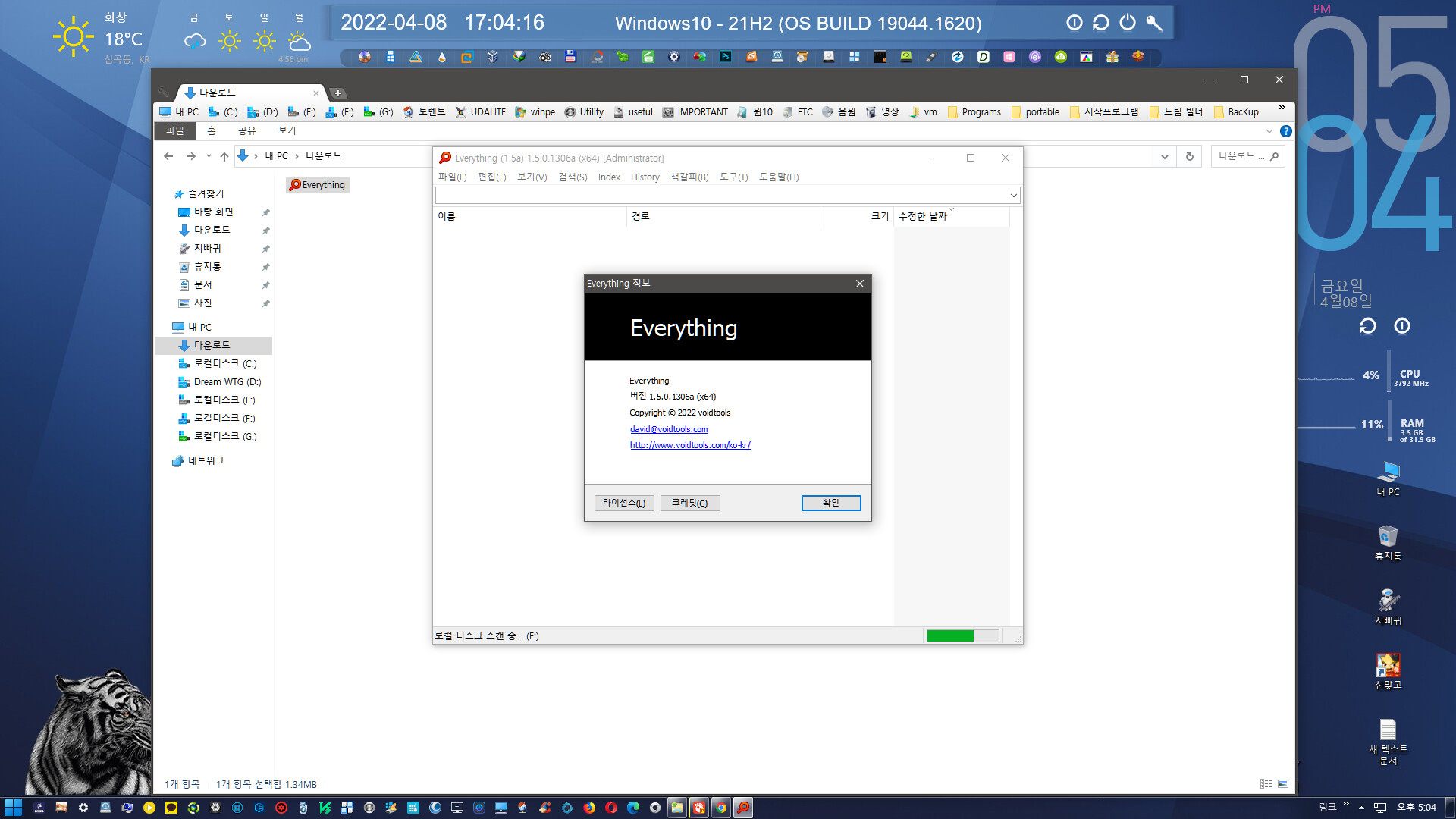Select the 휴지통 recycle bin desktop icon
The width and height of the screenshot is (1456, 819).
click(1388, 543)
